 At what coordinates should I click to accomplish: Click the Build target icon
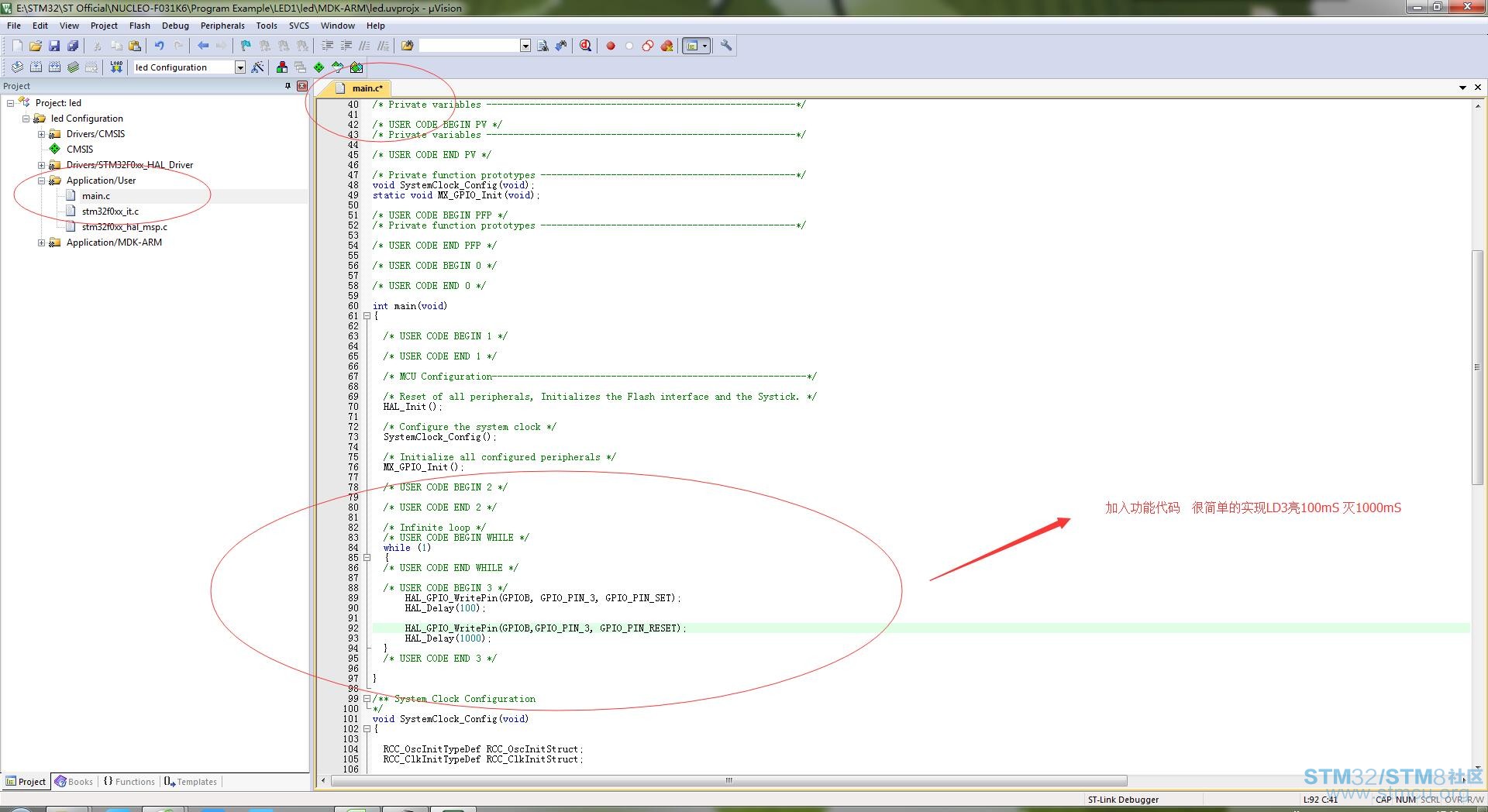(x=36, y=67)
